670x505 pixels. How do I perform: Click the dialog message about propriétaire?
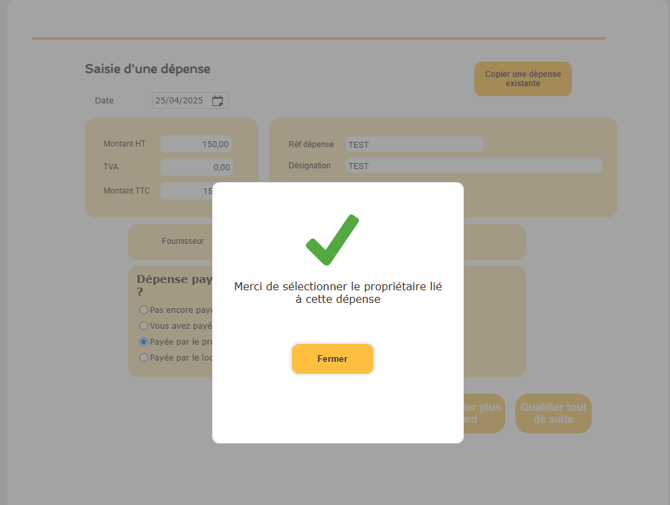(338, 293)
